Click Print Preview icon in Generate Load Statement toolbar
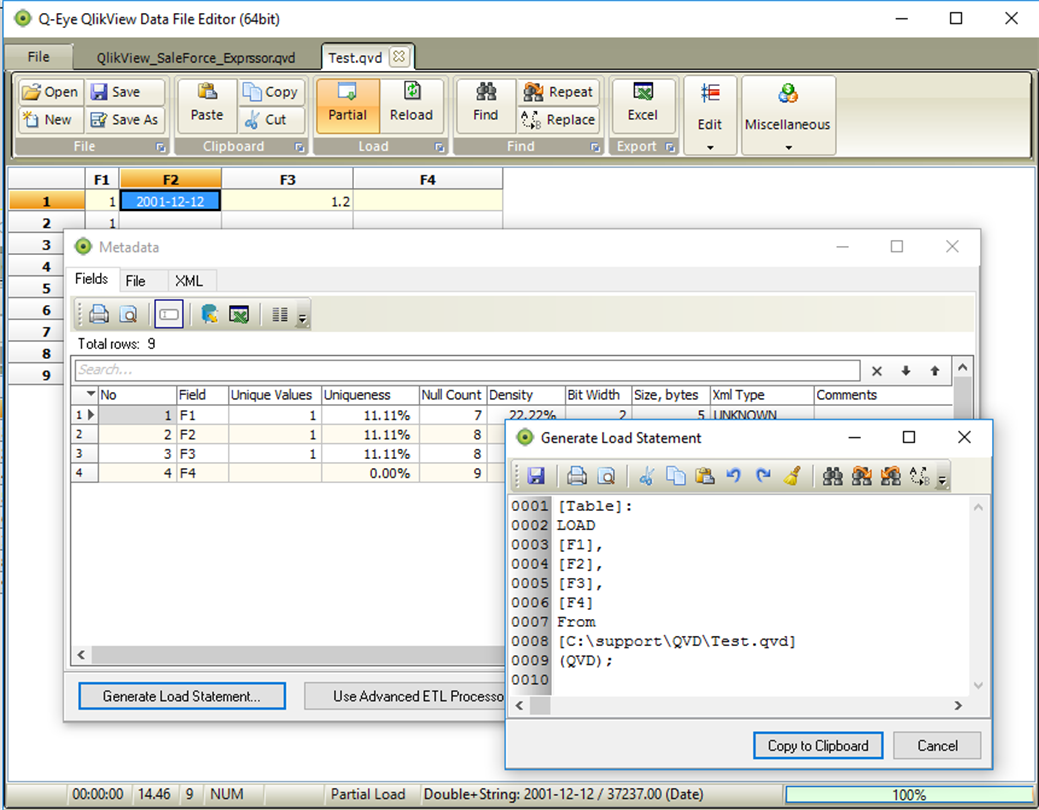1039x810 pixels. click(606, 476)
